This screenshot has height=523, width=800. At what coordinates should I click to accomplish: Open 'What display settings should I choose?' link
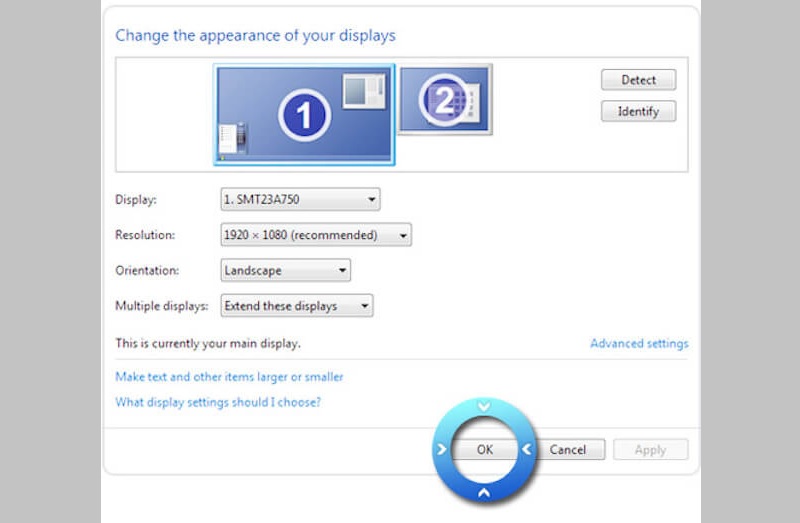point(218,402)
